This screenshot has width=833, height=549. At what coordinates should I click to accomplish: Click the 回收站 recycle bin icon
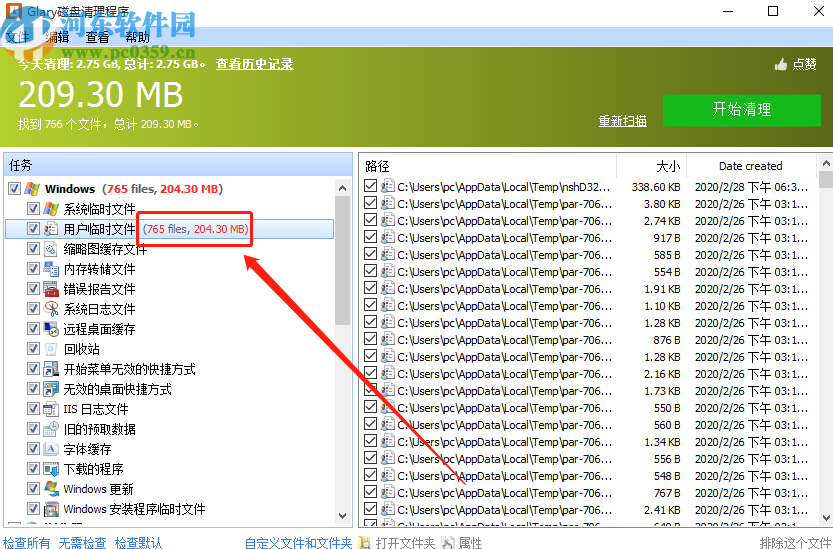(x=51, y=349)
